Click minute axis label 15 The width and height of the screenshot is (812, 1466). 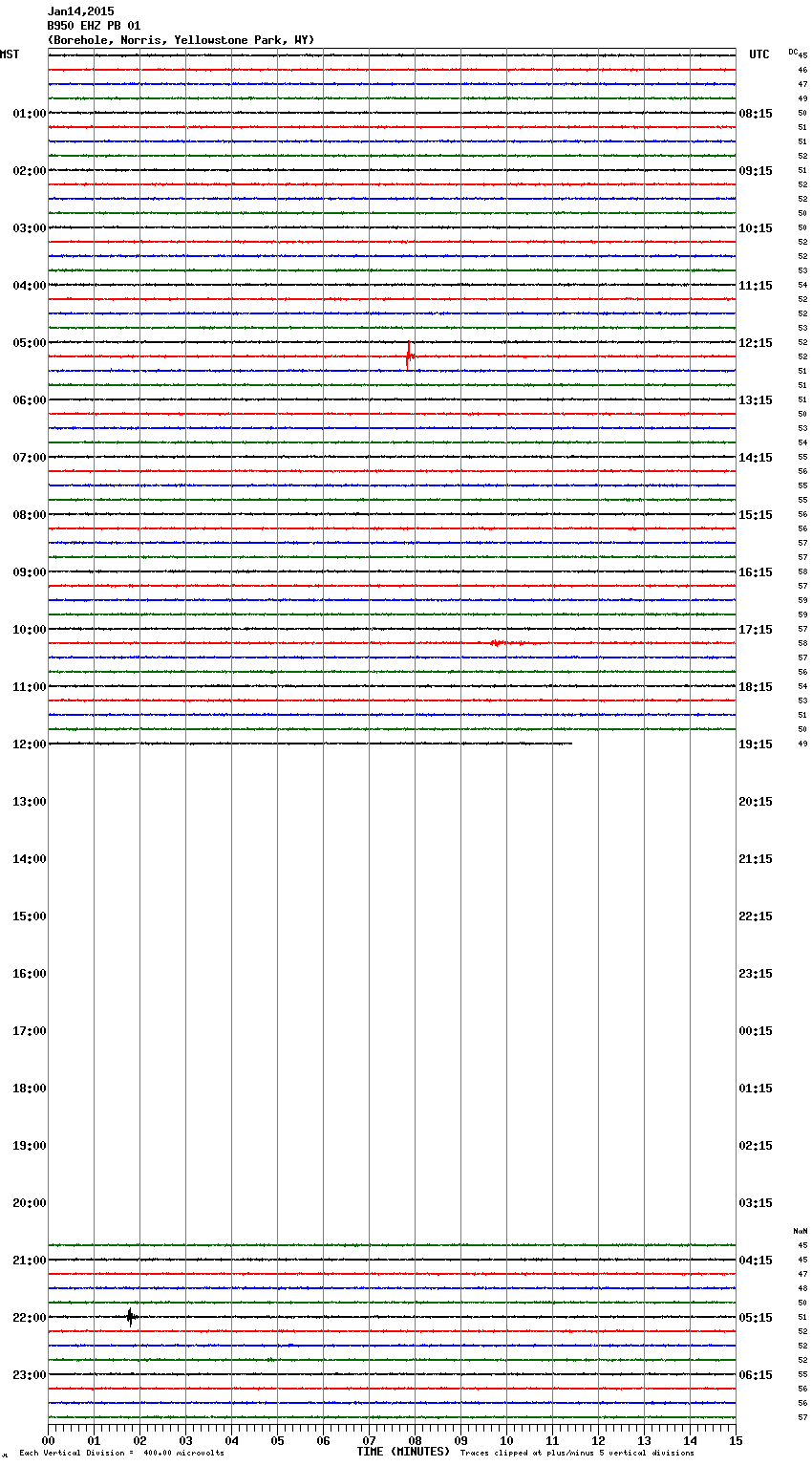[x=735, y=1440]
